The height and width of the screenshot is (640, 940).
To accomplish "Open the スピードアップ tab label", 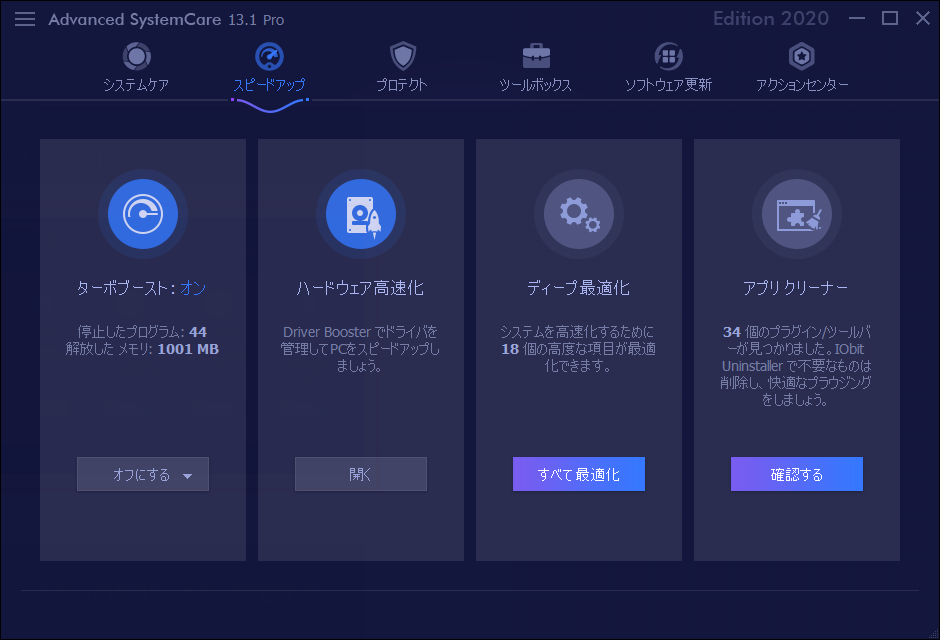I will 269,85.
